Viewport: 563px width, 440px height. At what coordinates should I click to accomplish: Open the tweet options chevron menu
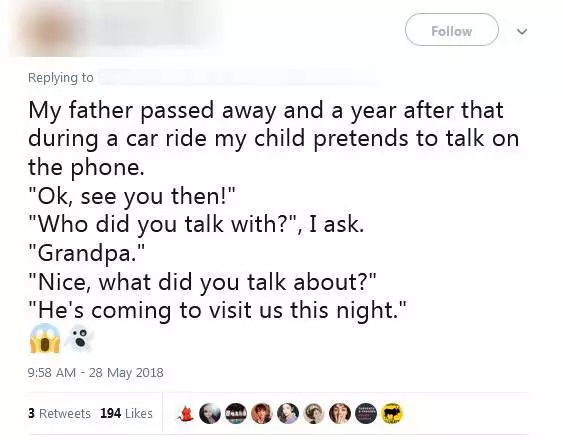(522, 31)
